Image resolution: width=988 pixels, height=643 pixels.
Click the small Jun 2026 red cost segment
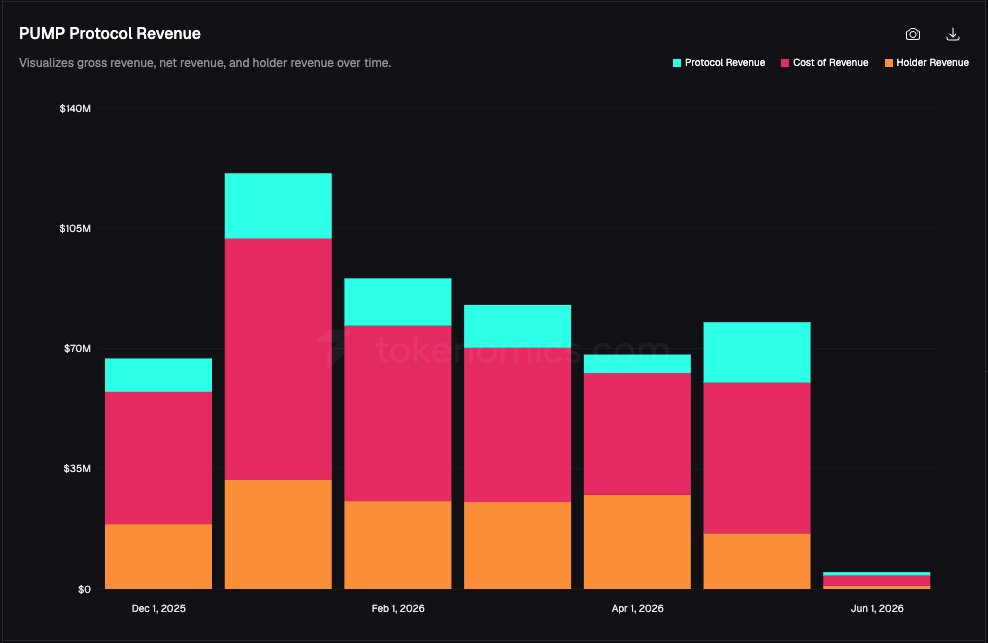pos(876,581)
